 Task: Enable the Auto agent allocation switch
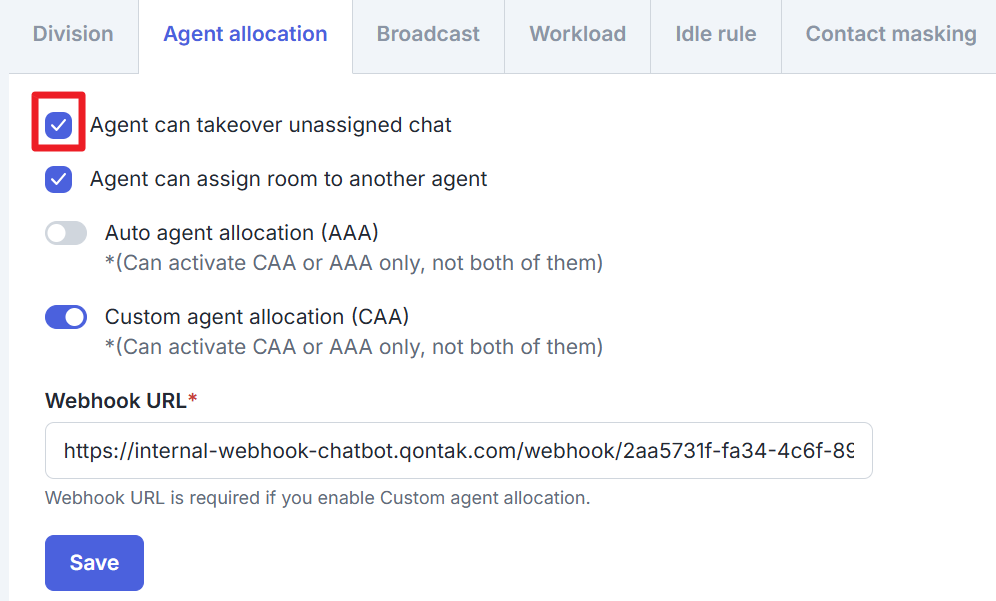[66, 234]
